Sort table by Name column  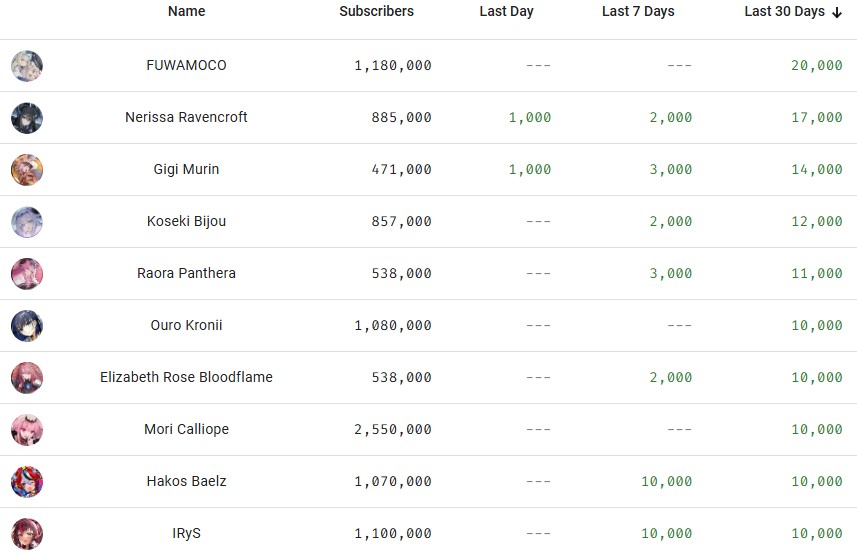pyautogui.click(x=186, y=12)
